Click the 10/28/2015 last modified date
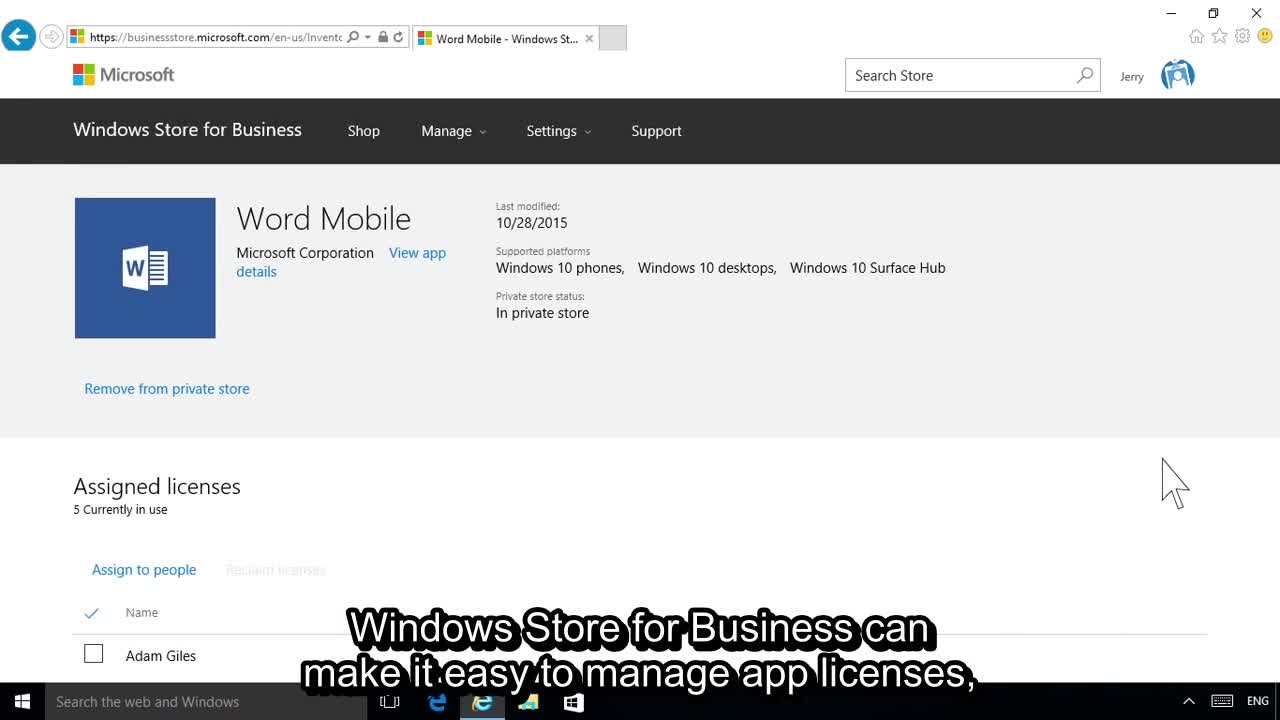The image size is (1280, 720). point(532,223)
